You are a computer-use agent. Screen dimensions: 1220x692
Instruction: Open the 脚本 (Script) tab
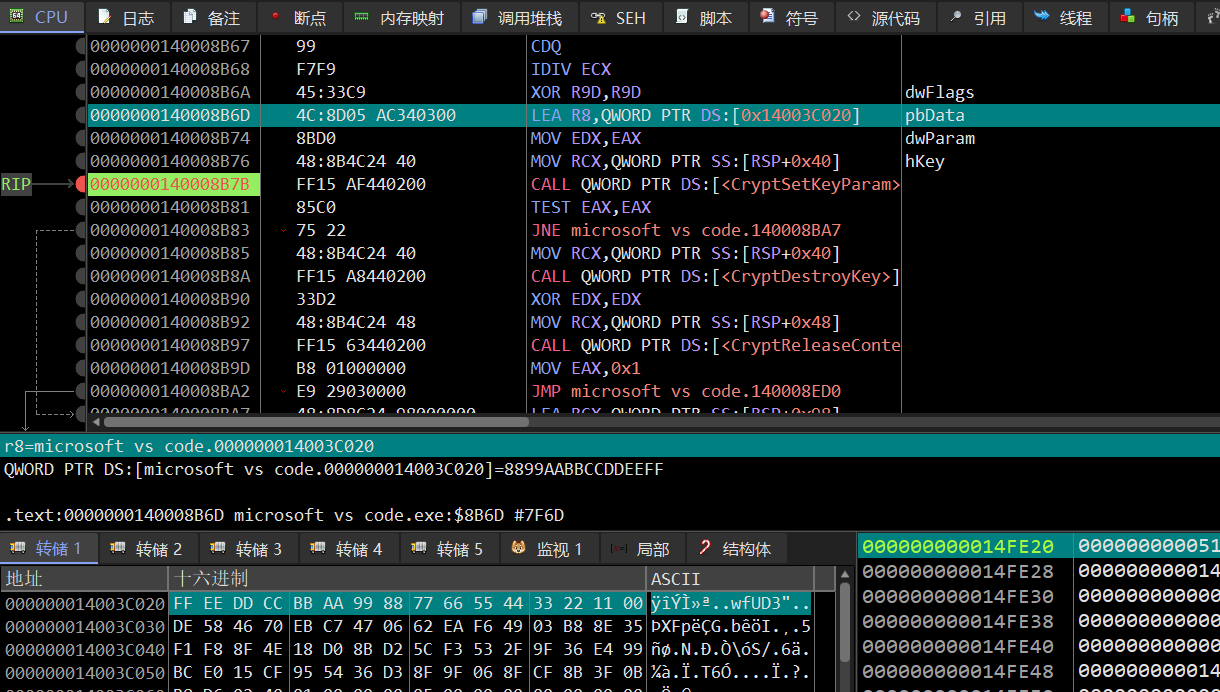pos(704,18)
